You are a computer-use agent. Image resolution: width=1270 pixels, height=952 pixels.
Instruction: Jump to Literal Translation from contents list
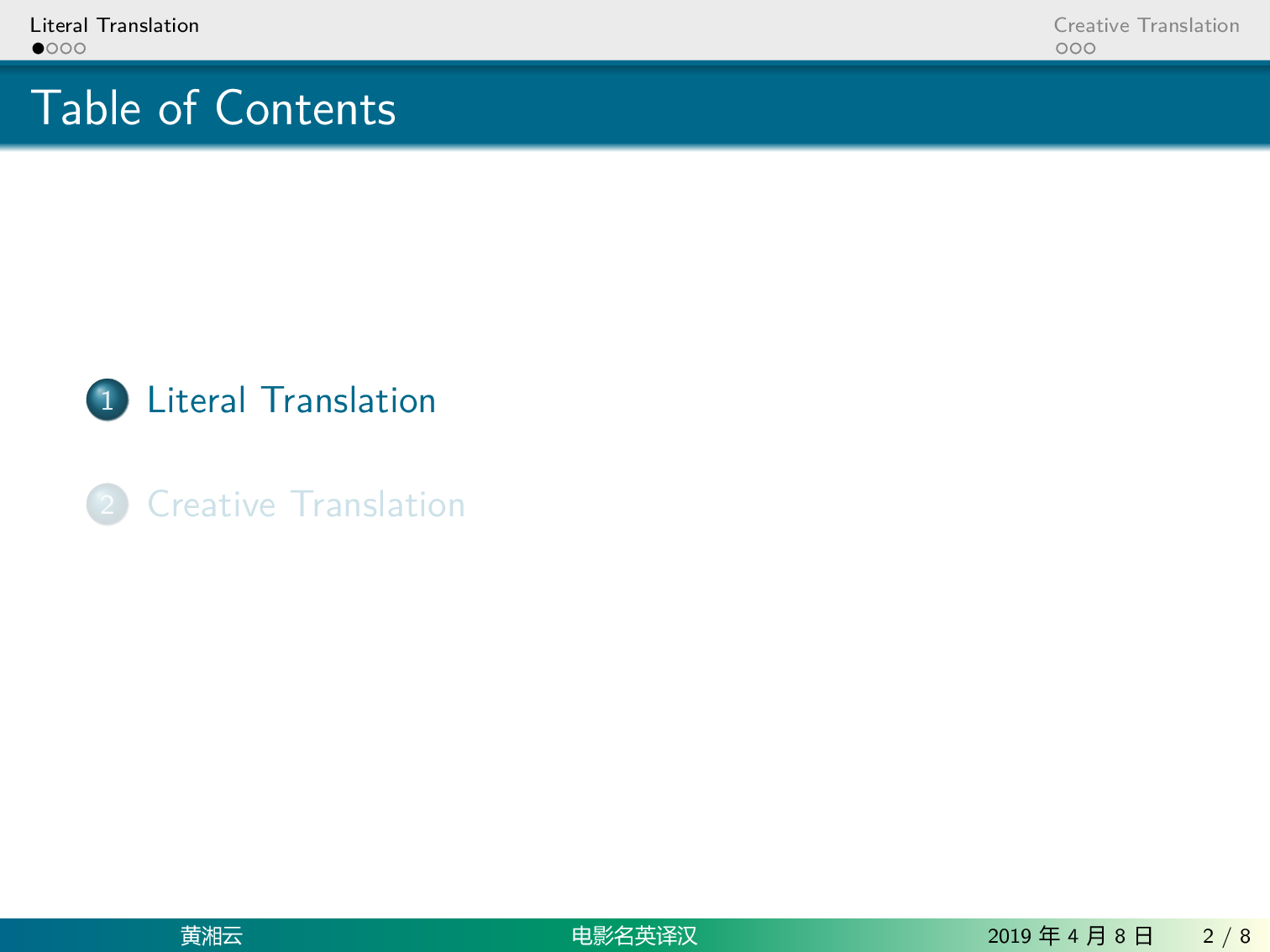pos(291,400)
